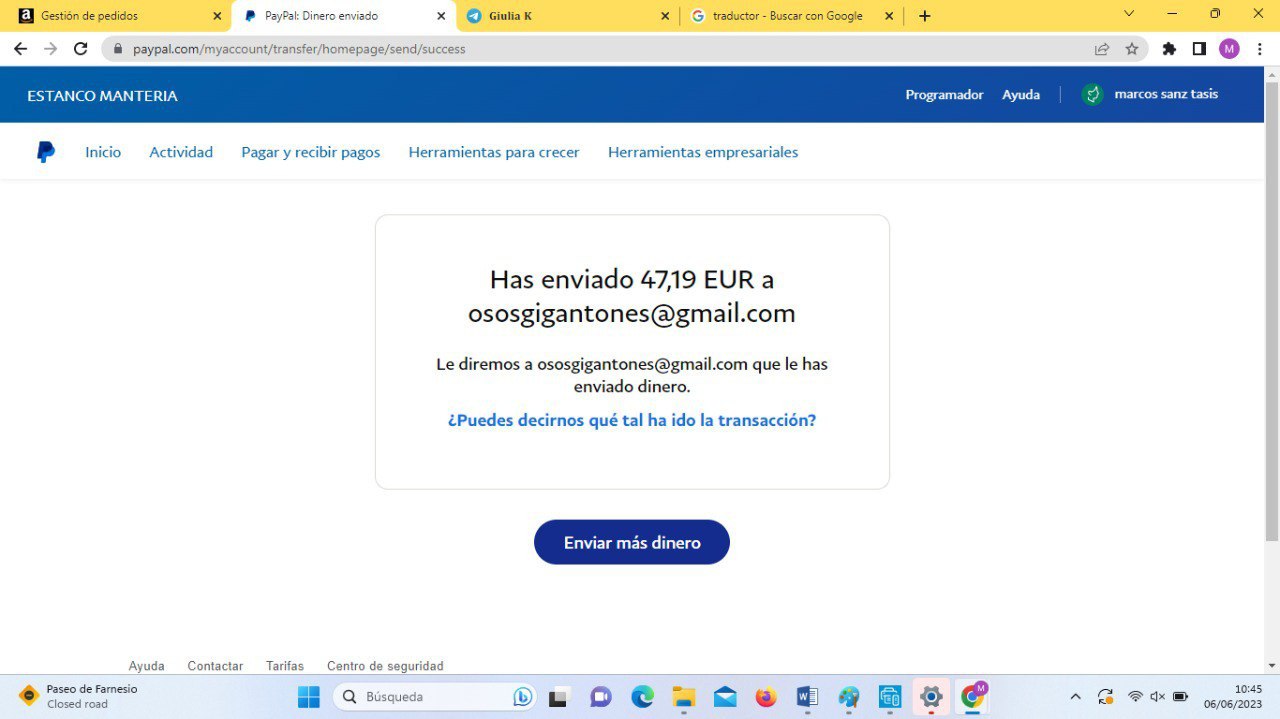Open Settings gear on the taskbar
This screenshot has width=1280, height=719.
pos(931,697)
